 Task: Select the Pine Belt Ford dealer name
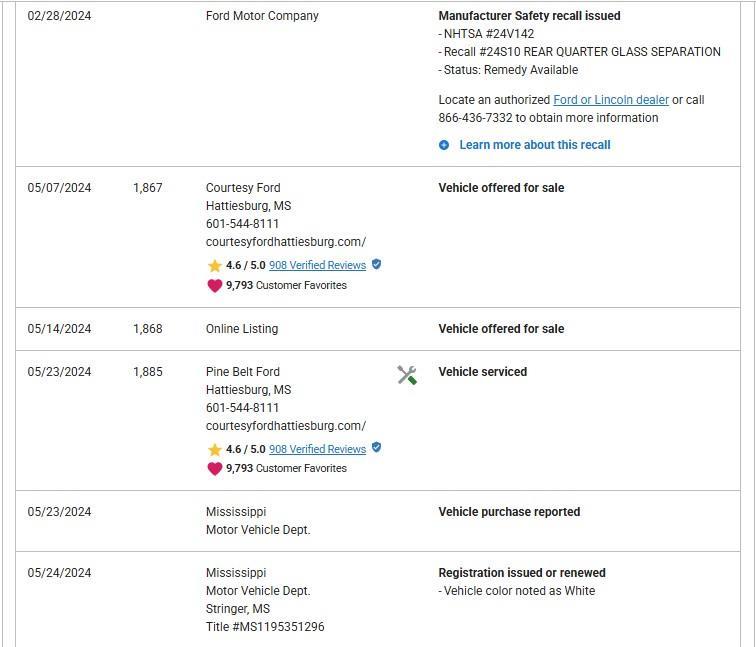tap(243, 372)
